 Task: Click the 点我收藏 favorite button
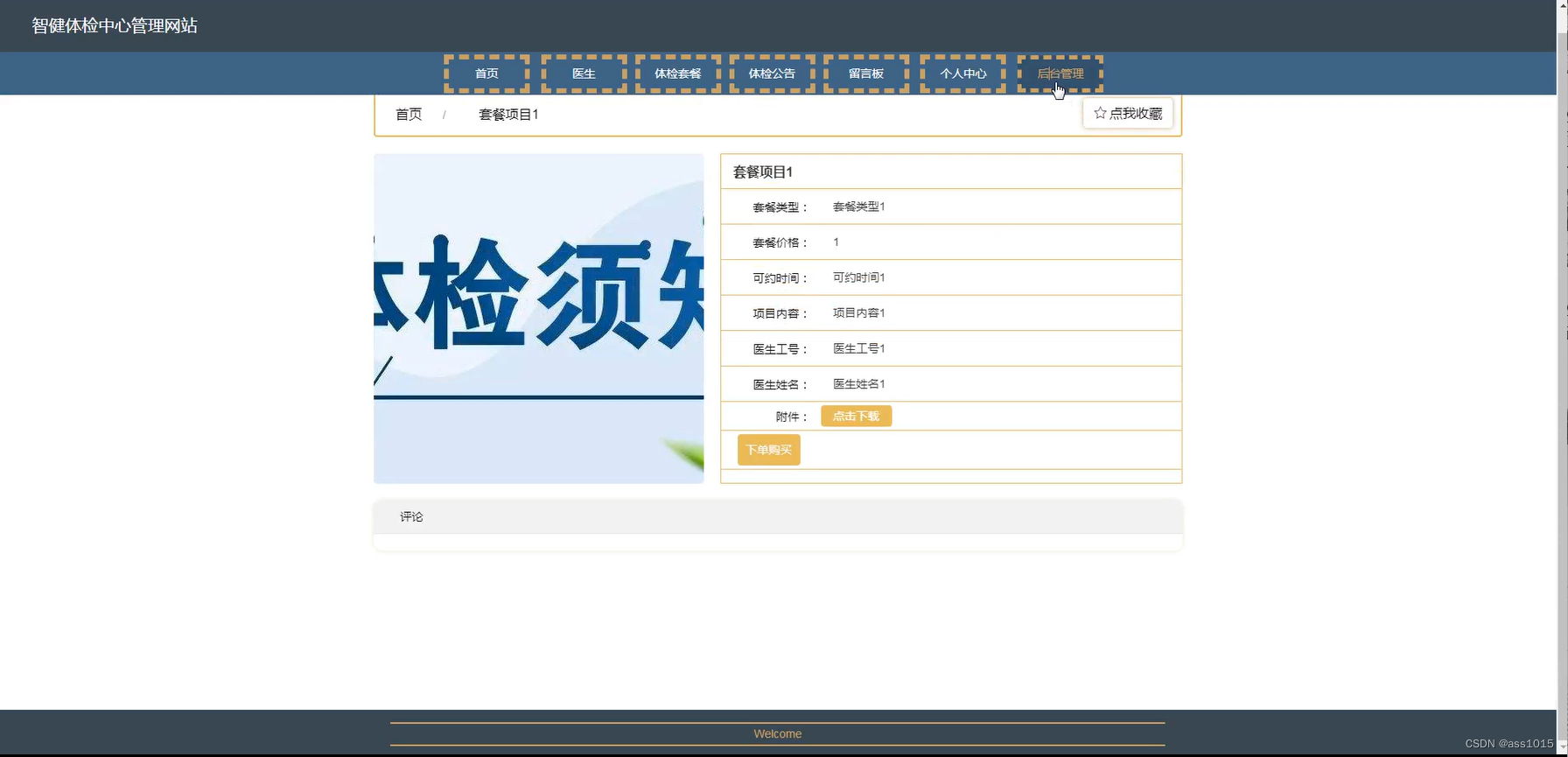(x=1128, y=114)
